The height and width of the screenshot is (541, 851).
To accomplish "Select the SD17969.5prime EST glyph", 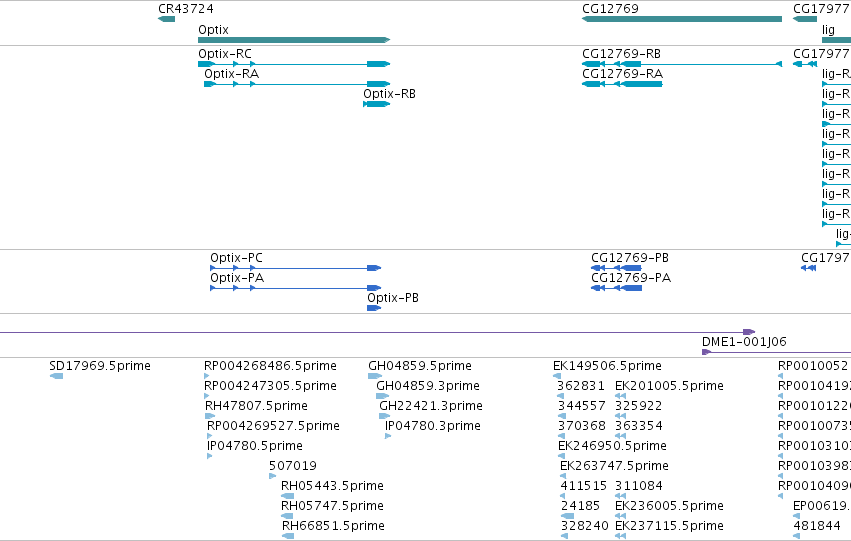I will (x=56, y=376).
